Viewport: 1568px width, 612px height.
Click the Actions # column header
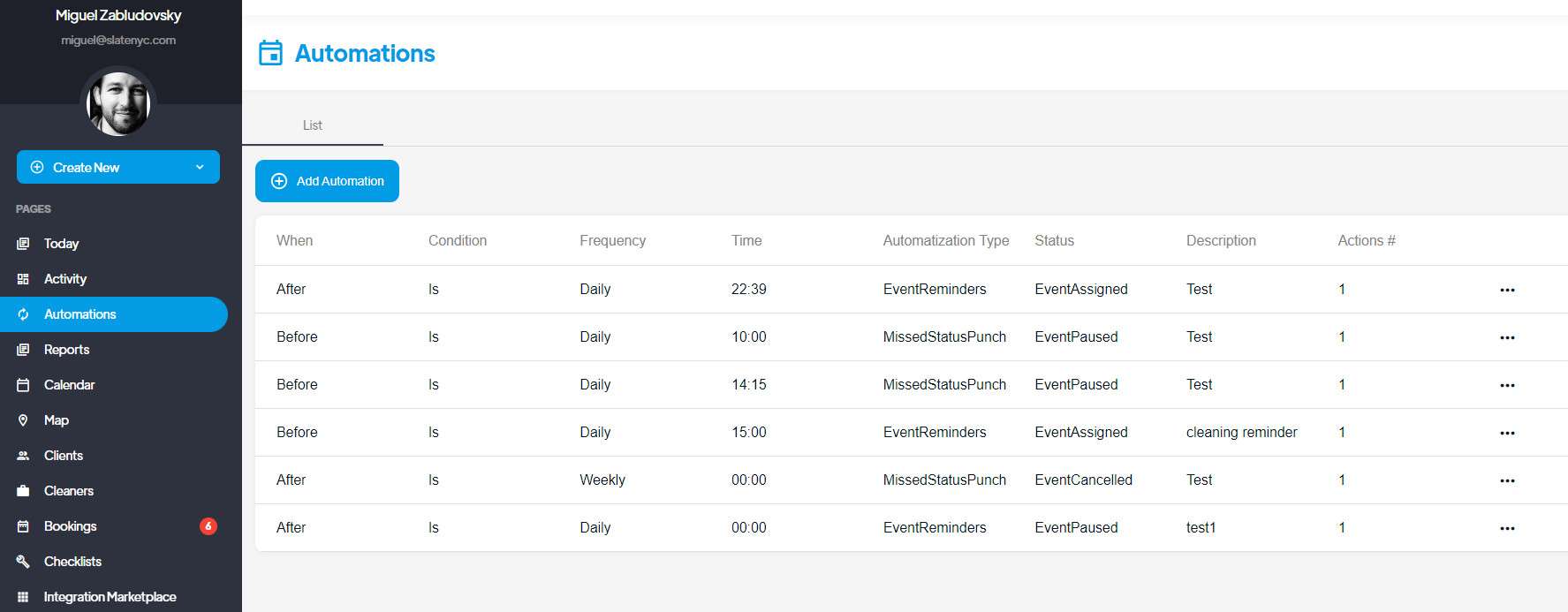(1367, 240)
